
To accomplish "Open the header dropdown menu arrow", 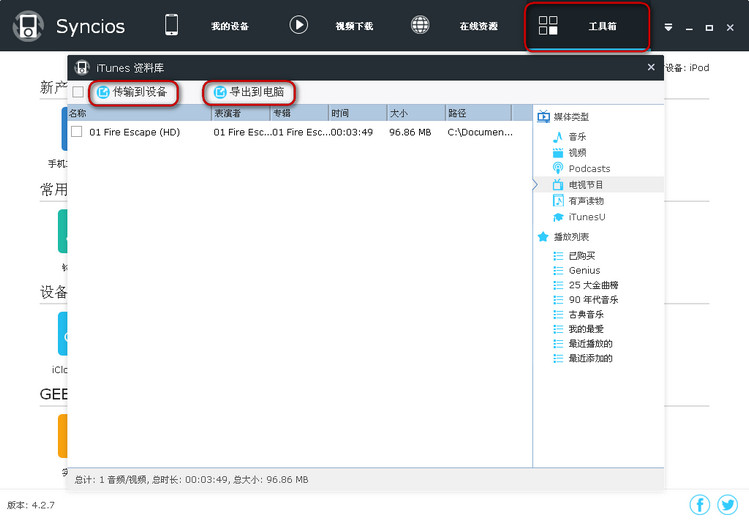I will pos(668,28).
